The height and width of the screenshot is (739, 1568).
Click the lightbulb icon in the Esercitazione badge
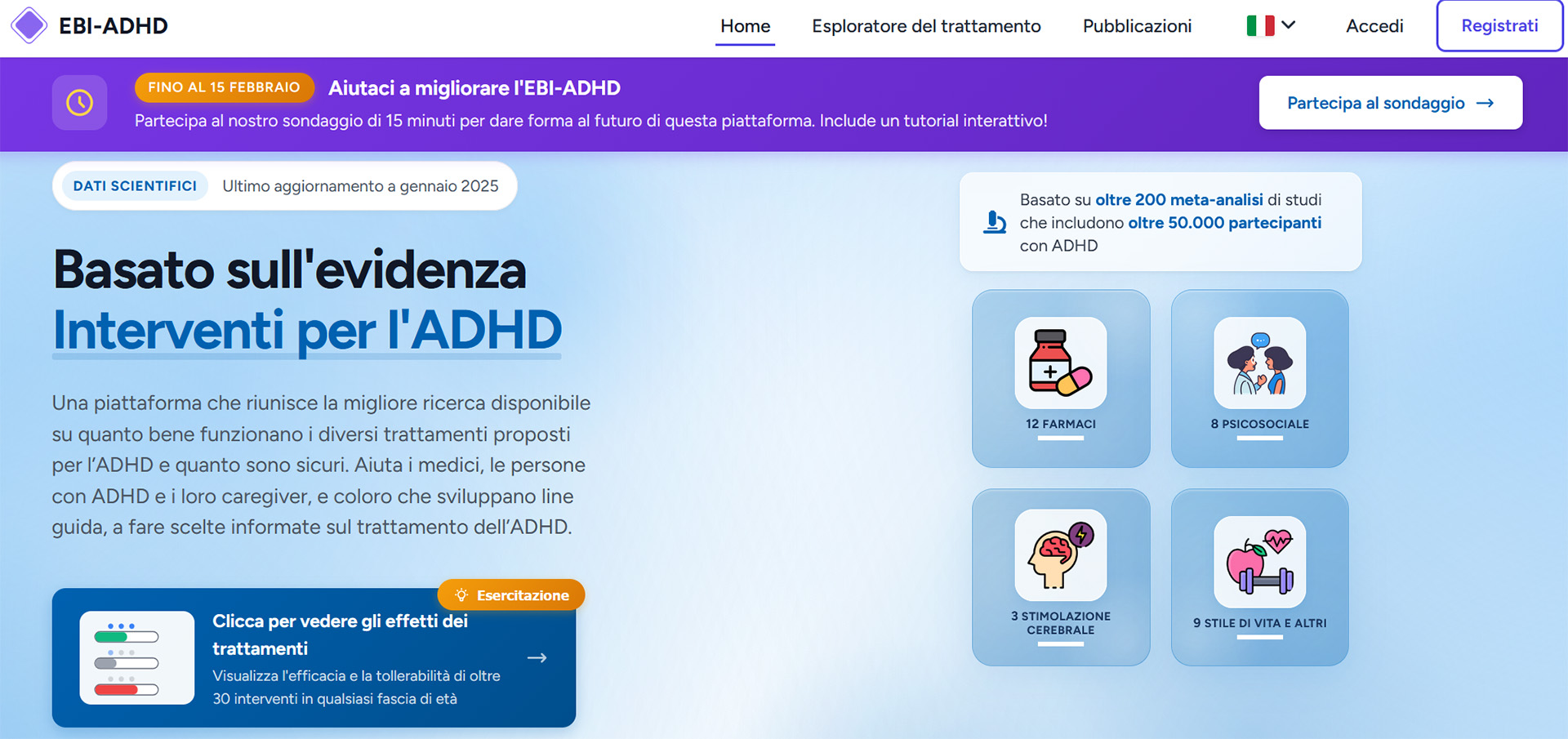461,595
